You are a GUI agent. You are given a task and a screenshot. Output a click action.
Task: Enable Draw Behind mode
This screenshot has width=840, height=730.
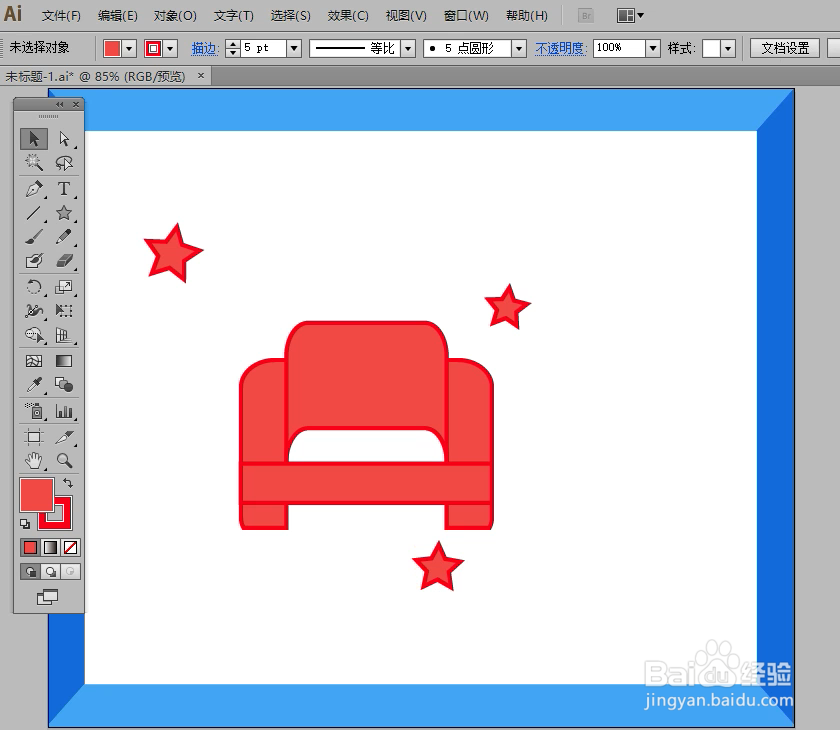pos(50,571)
